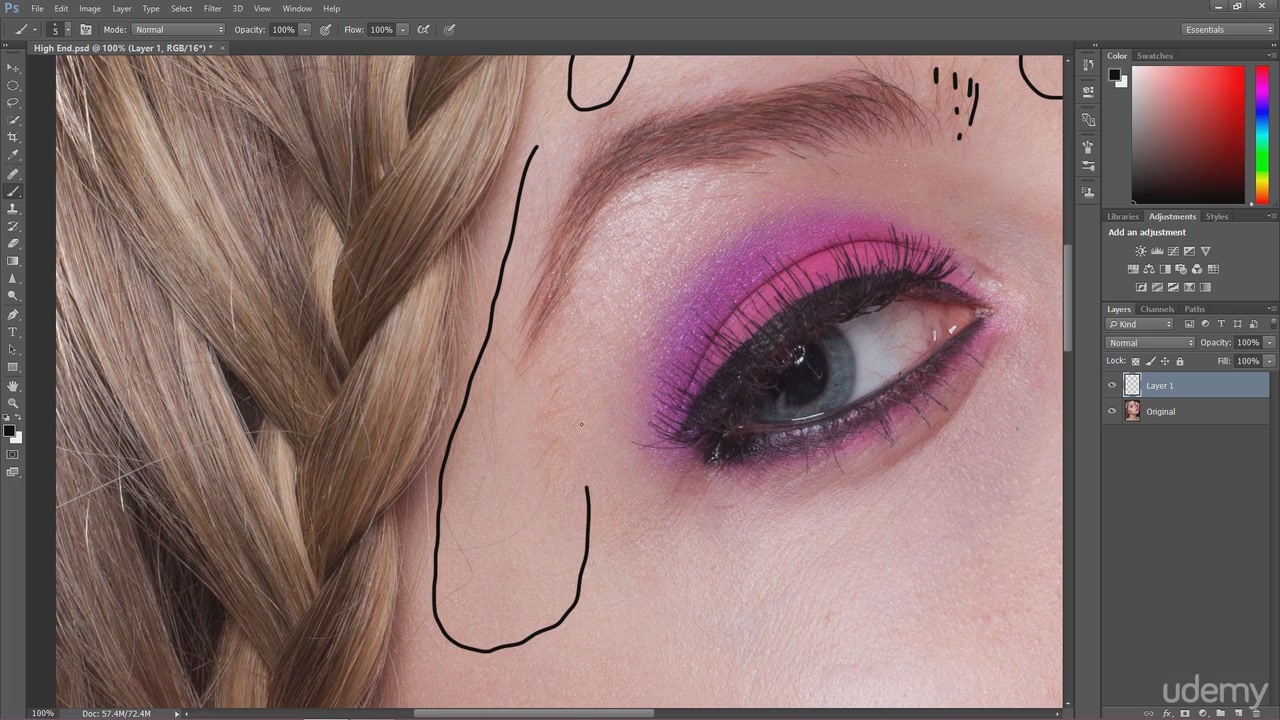The height and width of the screenshot is (720, 1280).
Task: Toggle pressure for size button
Action: pyautogui.click(x=450, y=30)
